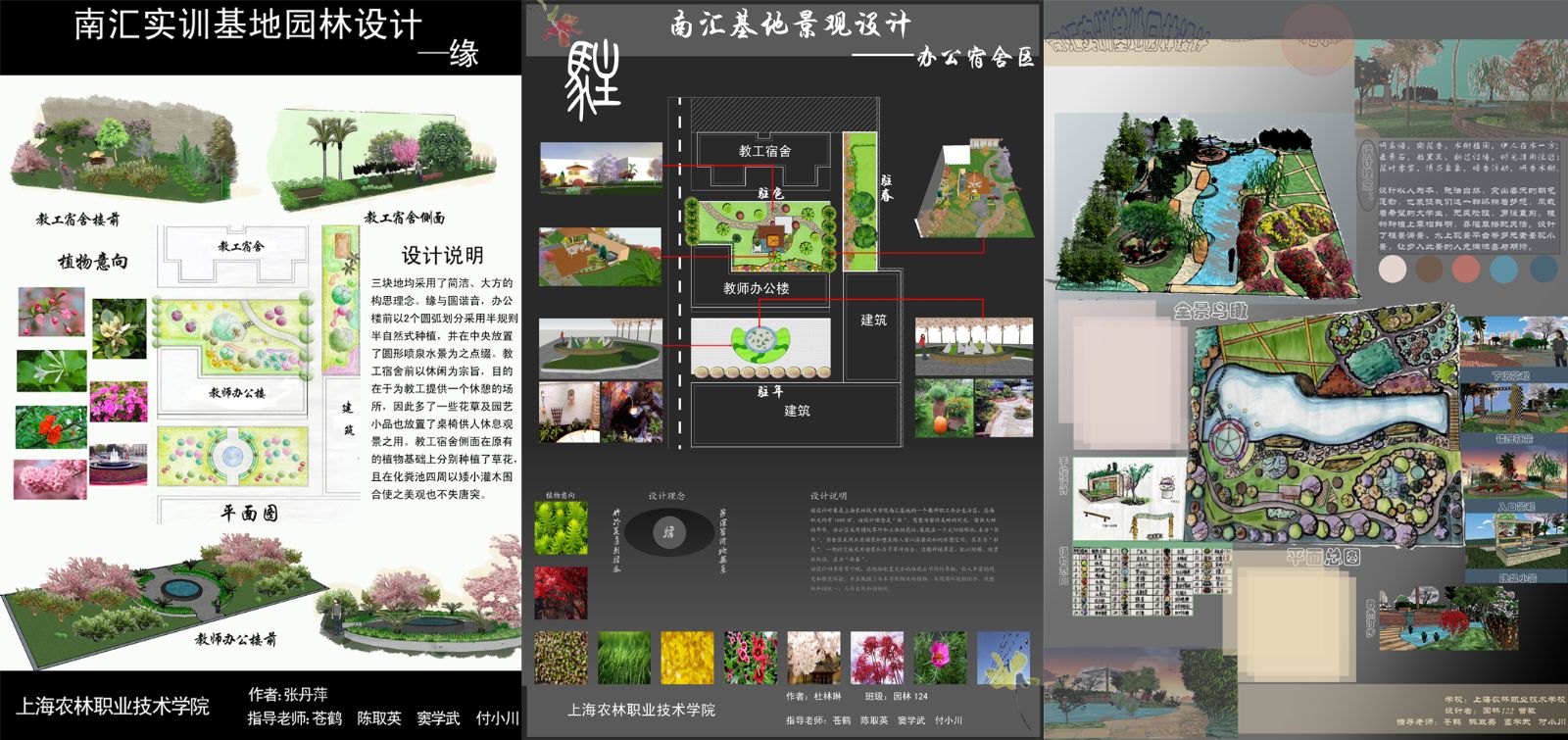This screenshot has width=1568, height=740.
Task: Click the large white seal-script calligraphy character
Action: pyautogui.click(x=592, y=82)
